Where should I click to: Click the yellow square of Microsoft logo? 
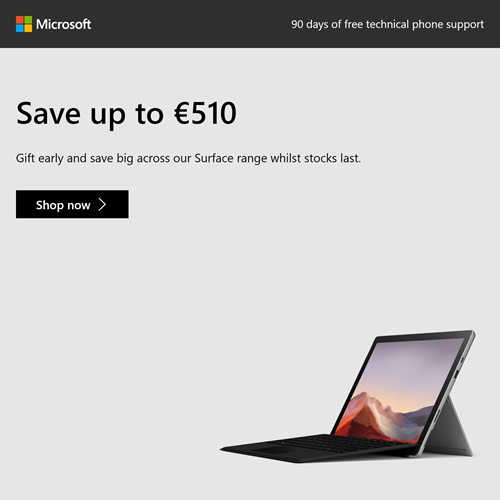[28, 28]
